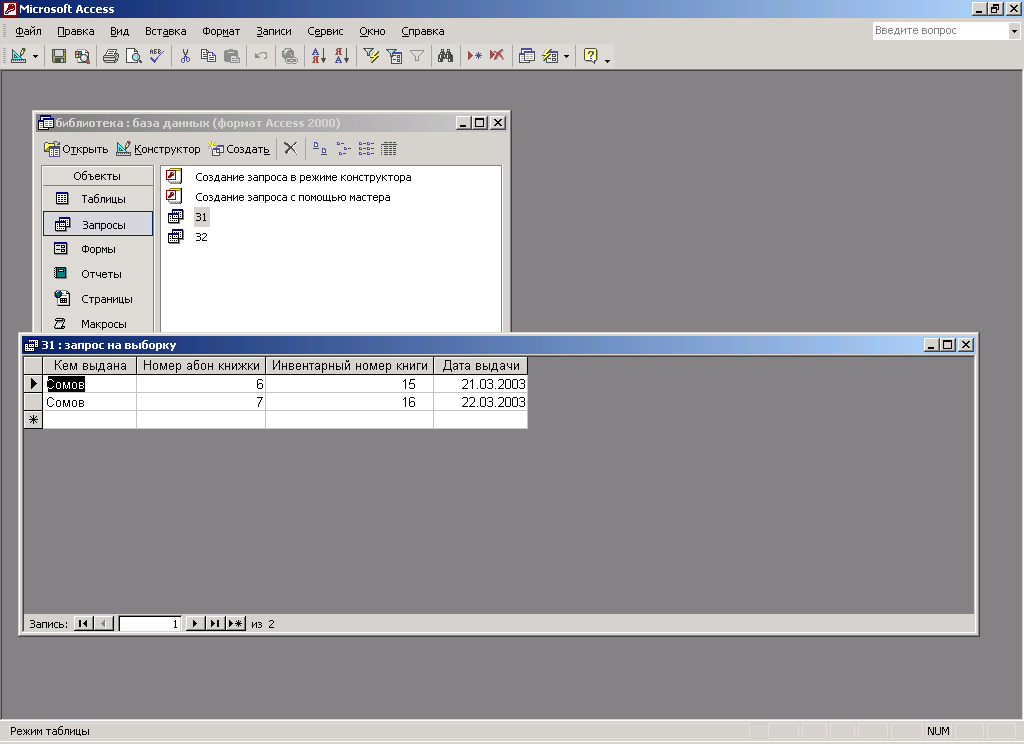Viewport: 1024px width, 744px height.
Task: Switch database window to details view
Action: click(389, 149)
